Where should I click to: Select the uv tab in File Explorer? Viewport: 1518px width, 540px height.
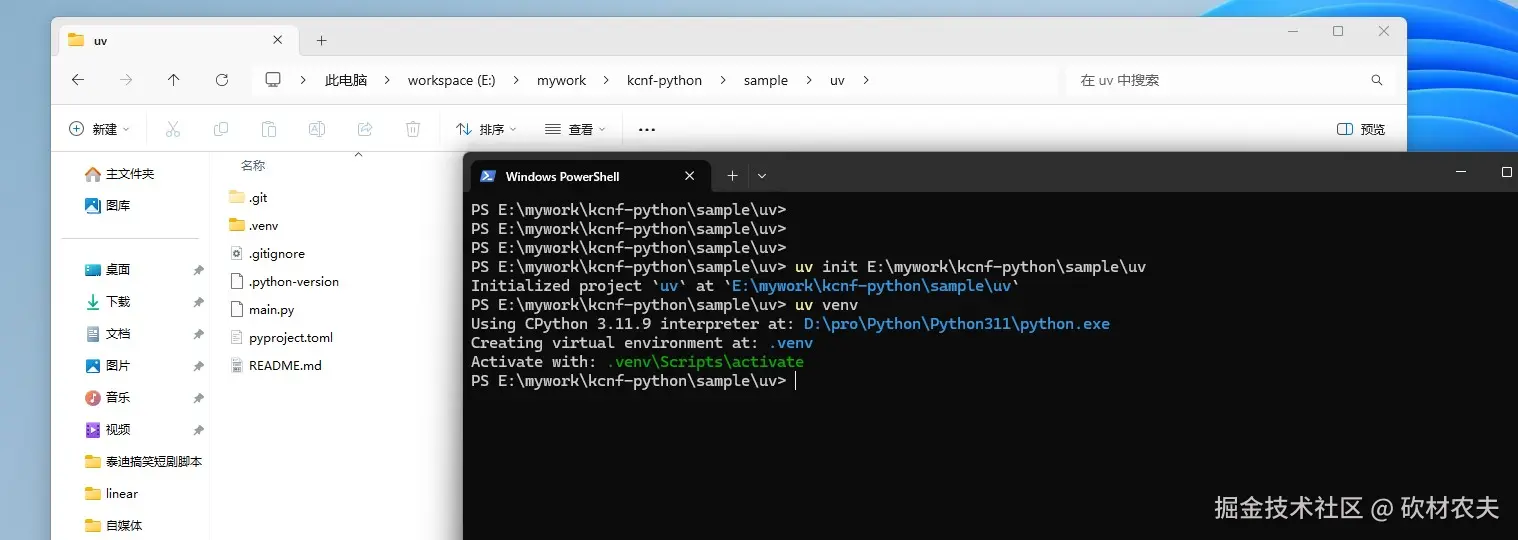click(178, 40)
